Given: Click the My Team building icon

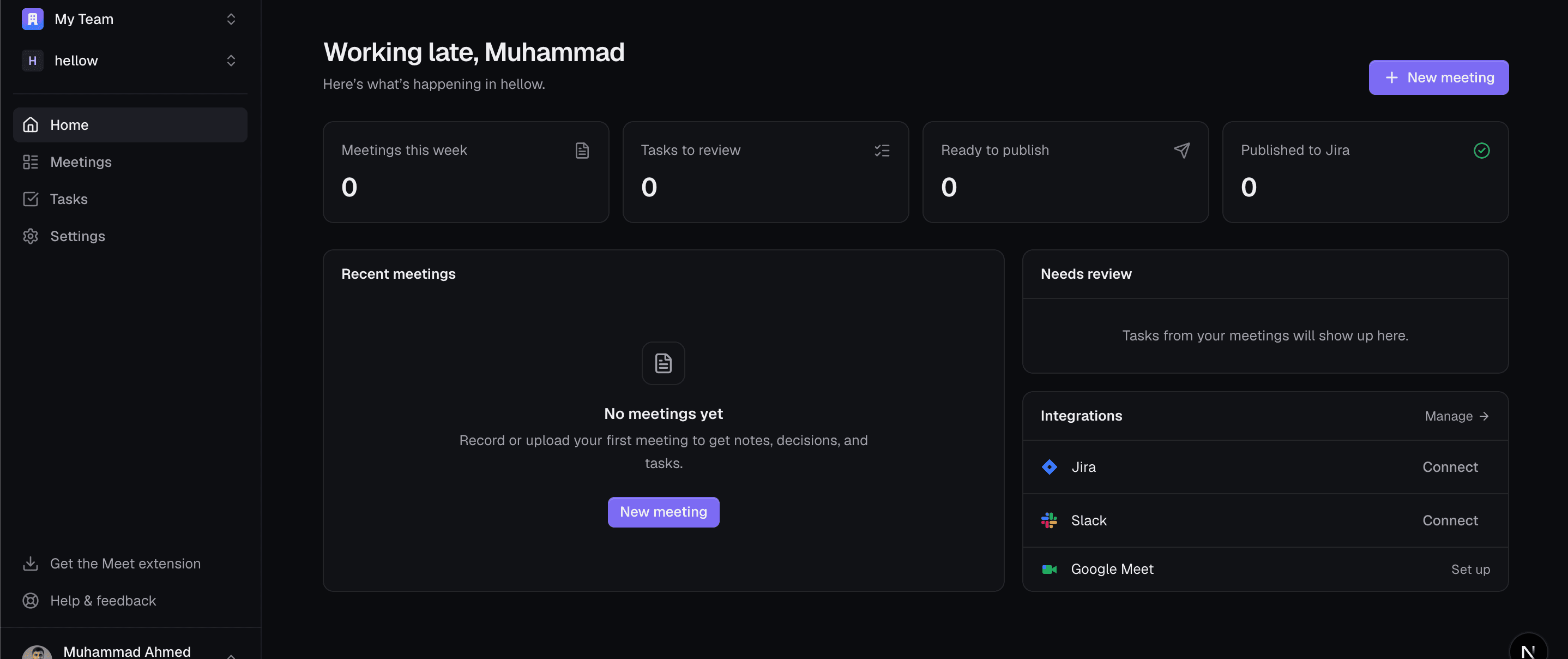Looking at the screenshot, I should point(32,19).
